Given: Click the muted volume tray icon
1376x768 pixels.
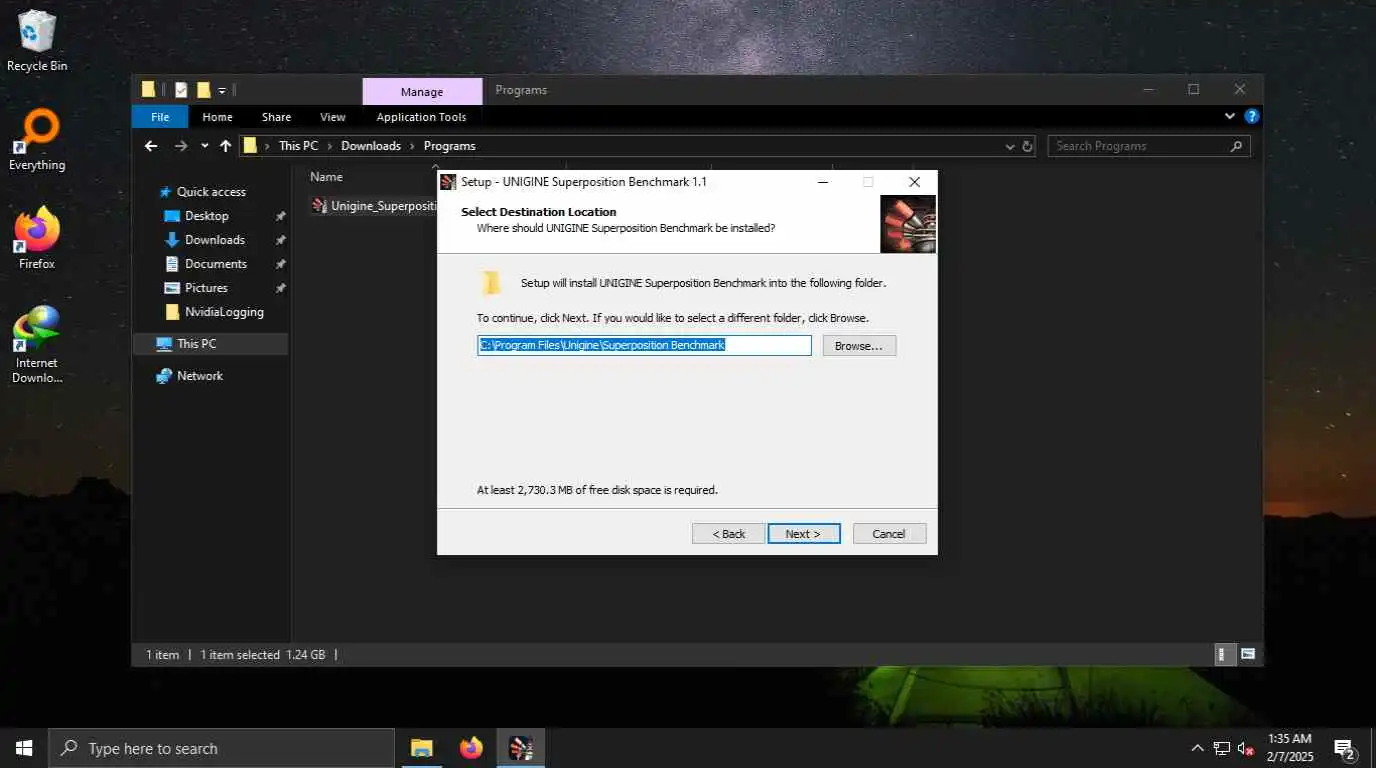Looking at the screenshot, I should tap(1246, 748).
